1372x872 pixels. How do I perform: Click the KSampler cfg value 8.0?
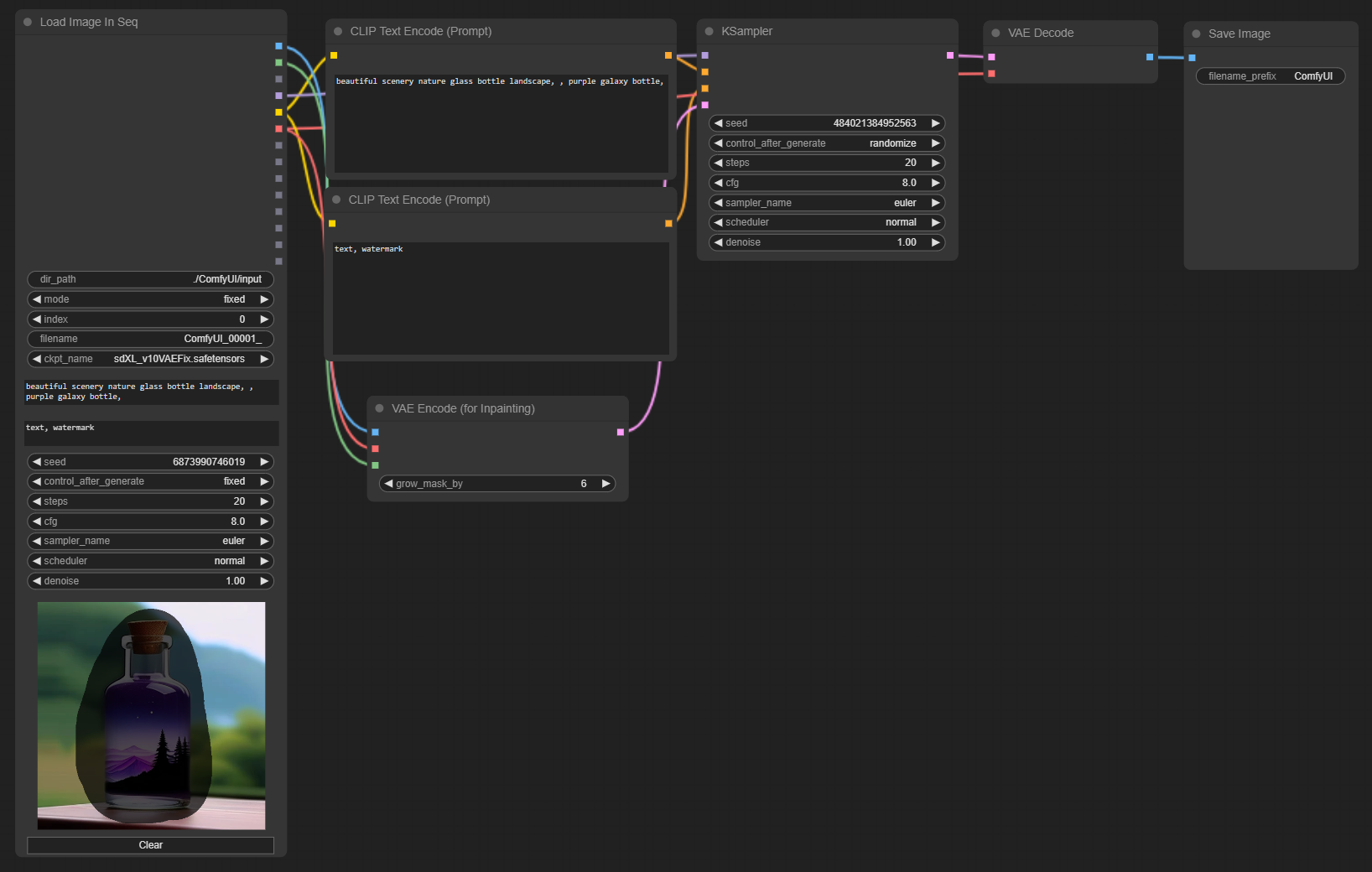pyautogui.click(x=909, y=183)
